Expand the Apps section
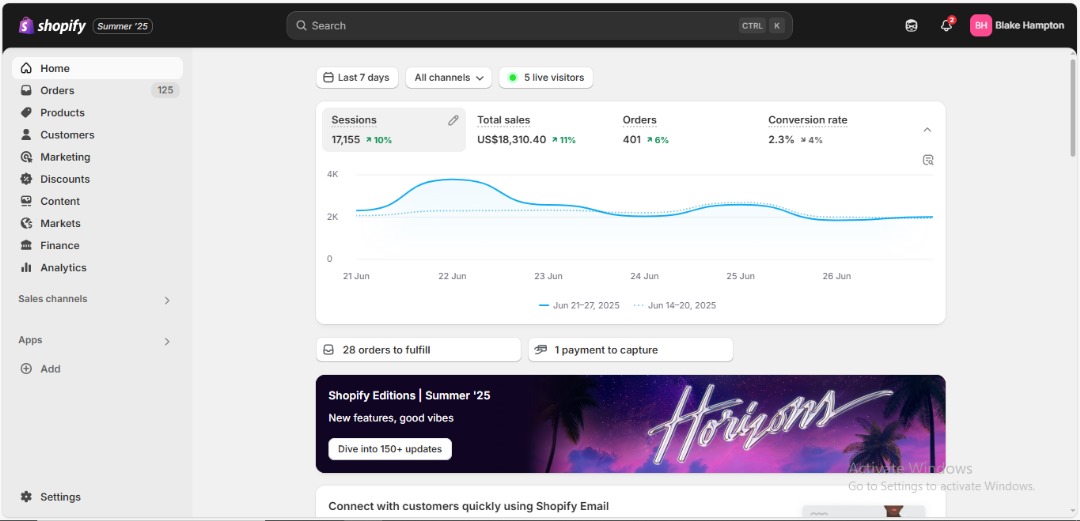Image resolution: width=1080 pixels, height=521 pixels. tap(167, 341)
